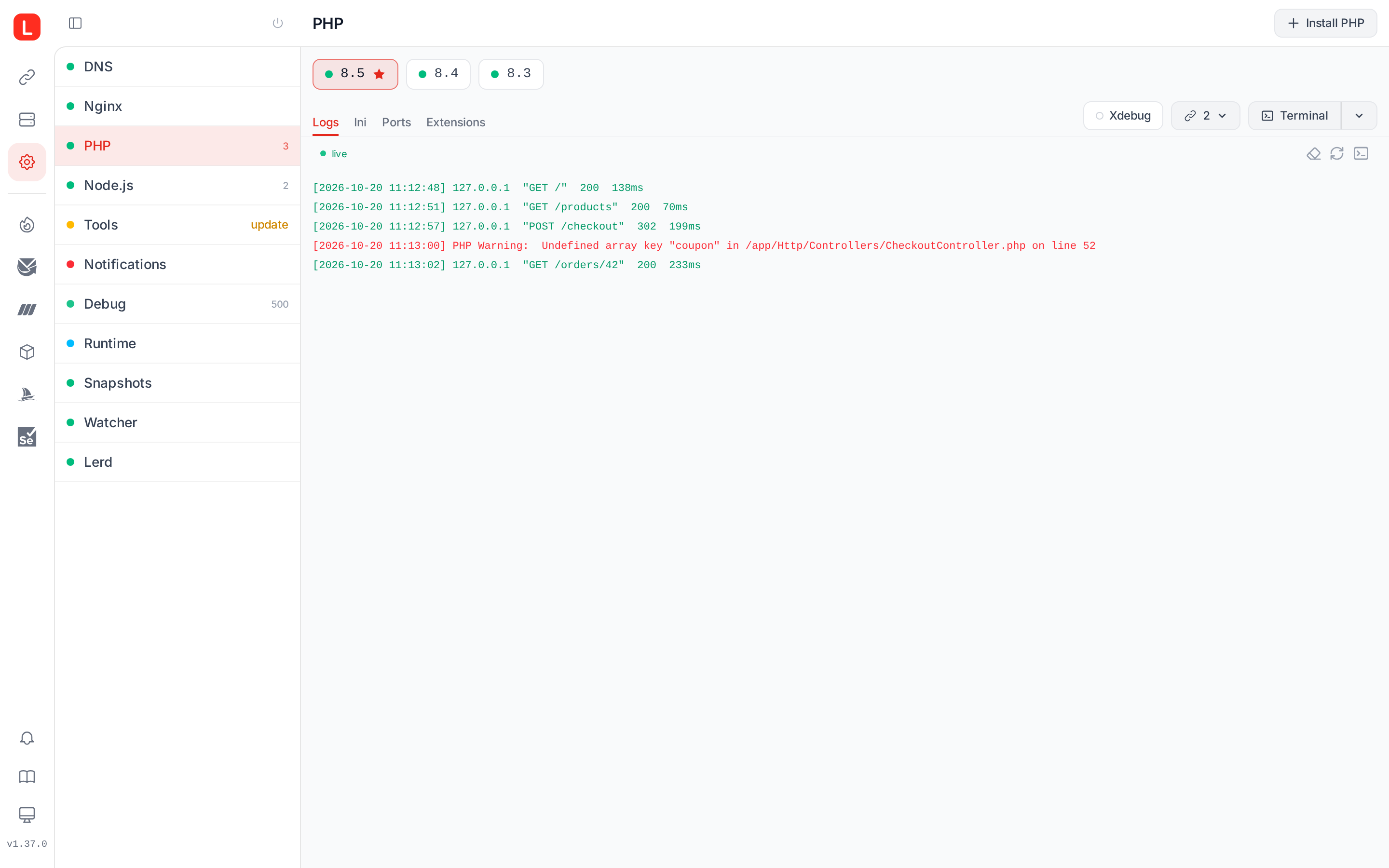
Task: Switch to the Extensions tab
Action: click(x=456, y=122)
